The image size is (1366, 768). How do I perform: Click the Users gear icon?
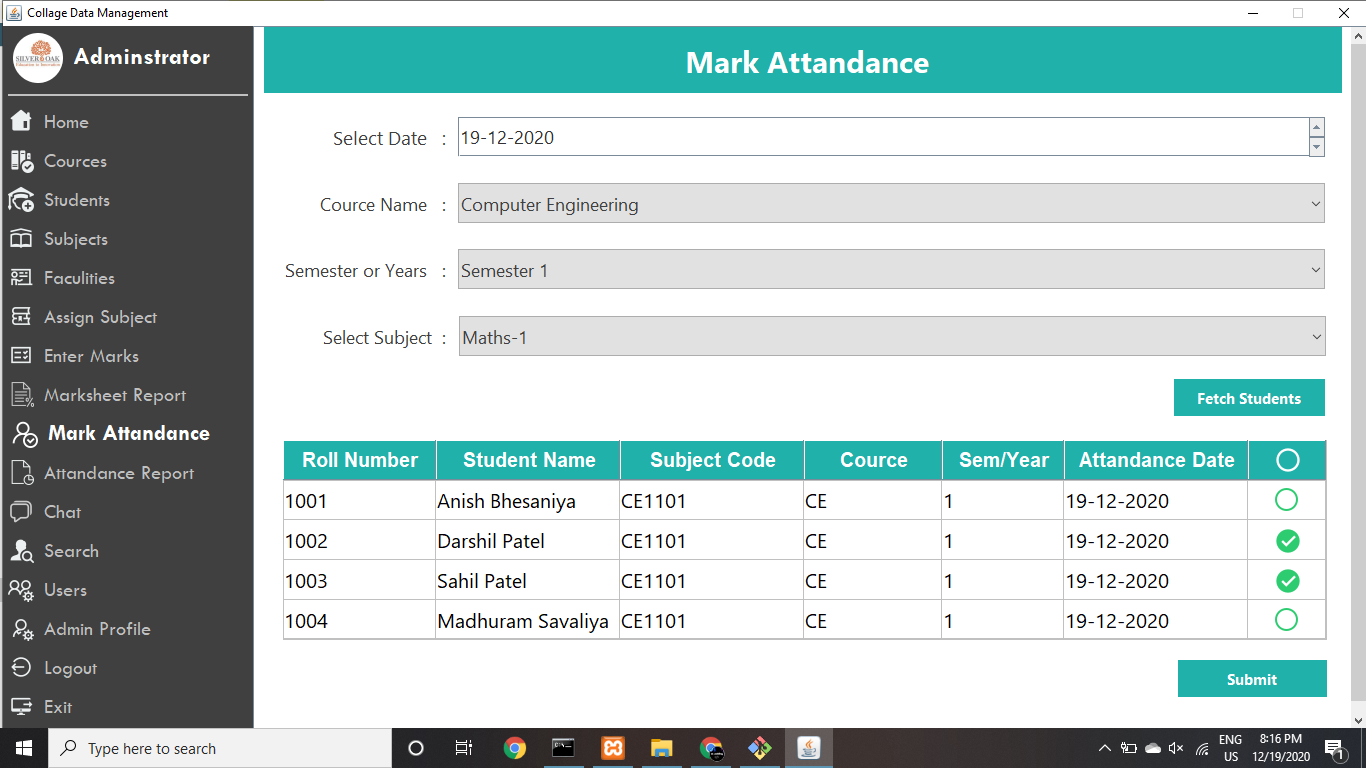(x=22, y=590)
